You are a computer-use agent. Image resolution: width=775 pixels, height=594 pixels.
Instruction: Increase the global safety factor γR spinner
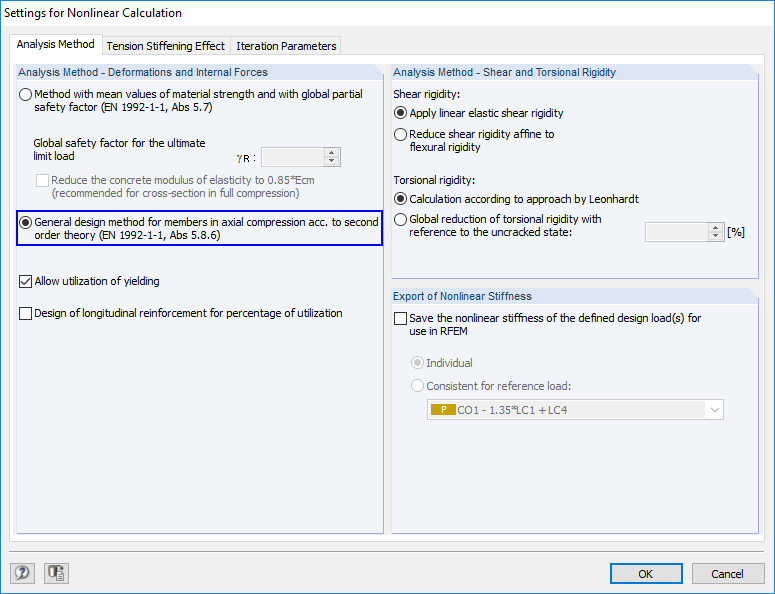[x=332, y=152]
